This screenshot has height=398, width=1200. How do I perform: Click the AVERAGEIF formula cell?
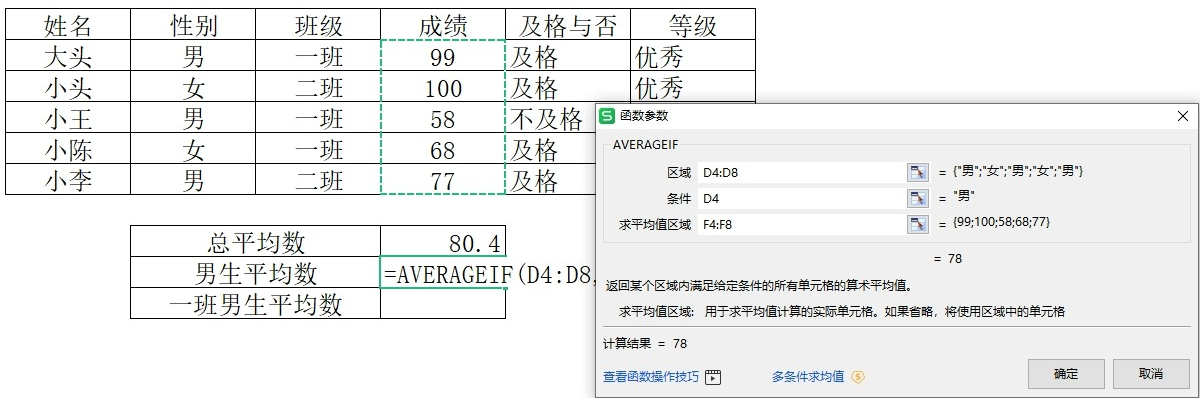[443, 272]
